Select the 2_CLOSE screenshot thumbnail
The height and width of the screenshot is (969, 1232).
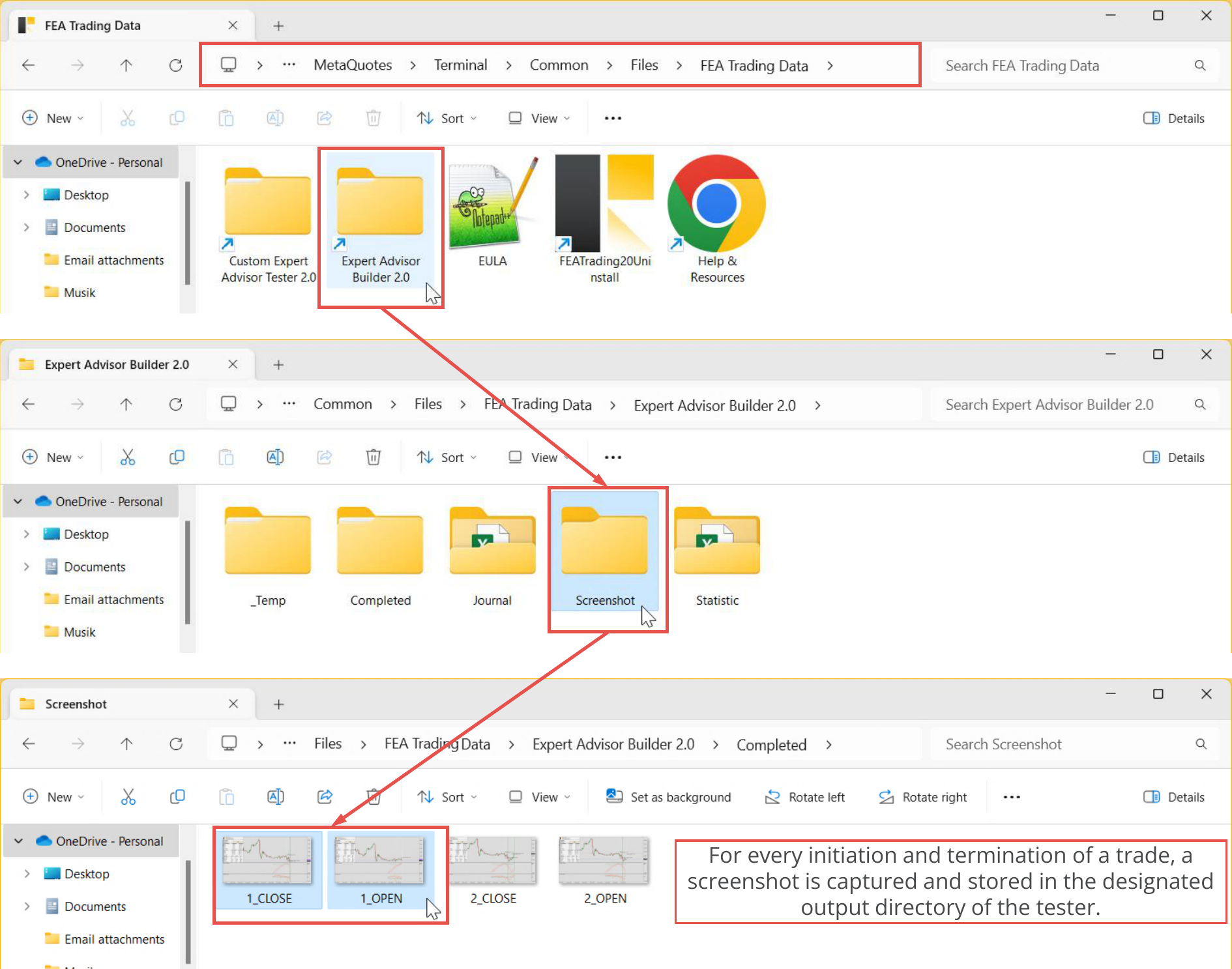(x=493, y=871)
